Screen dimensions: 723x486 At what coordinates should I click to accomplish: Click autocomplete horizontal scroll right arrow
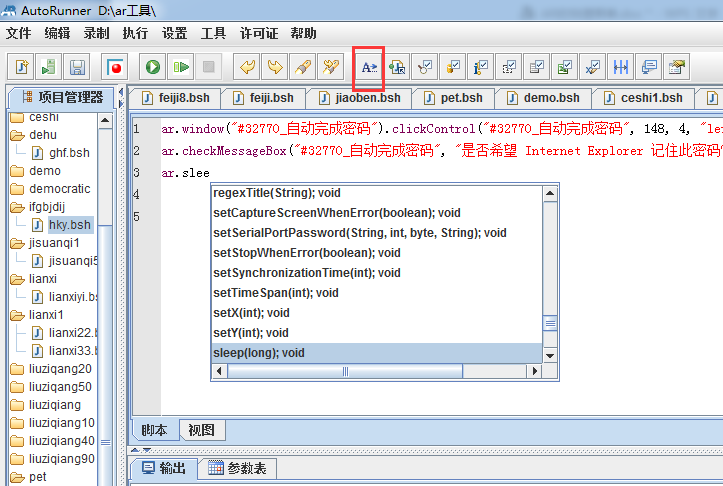(534, 371)
